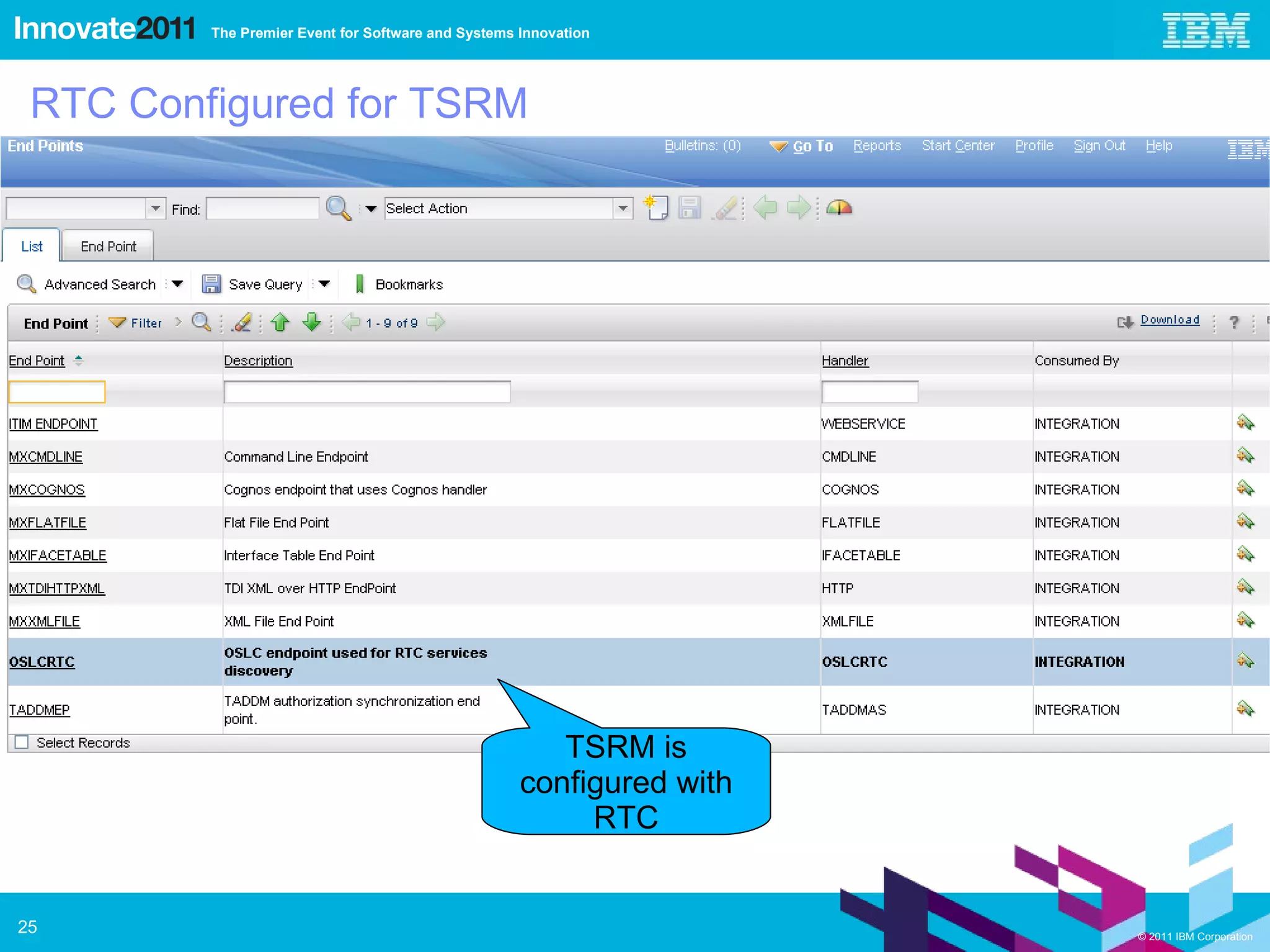Viewport: 1270px width, 952px height.
Task: Open the KPI gauge icon in toolbar
Action: pos(839,208)
